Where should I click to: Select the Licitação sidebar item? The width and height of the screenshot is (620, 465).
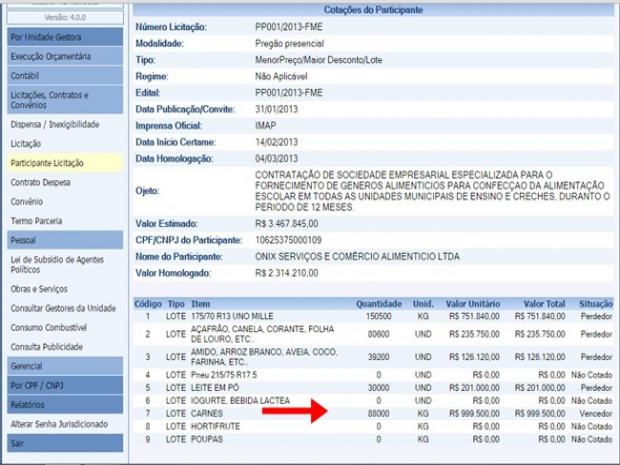[x=26, y=144]
